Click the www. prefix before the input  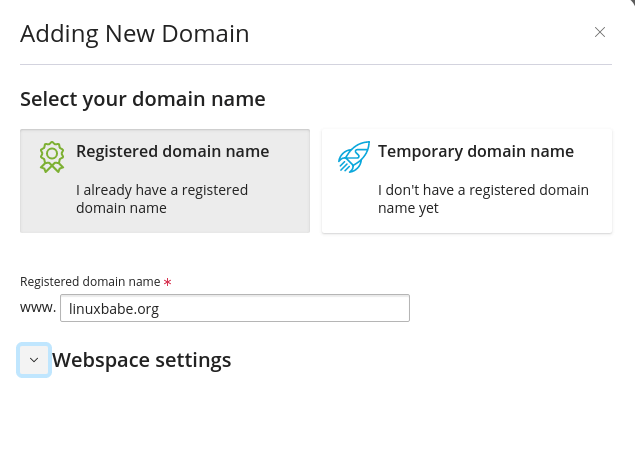(x=38, y=308)
